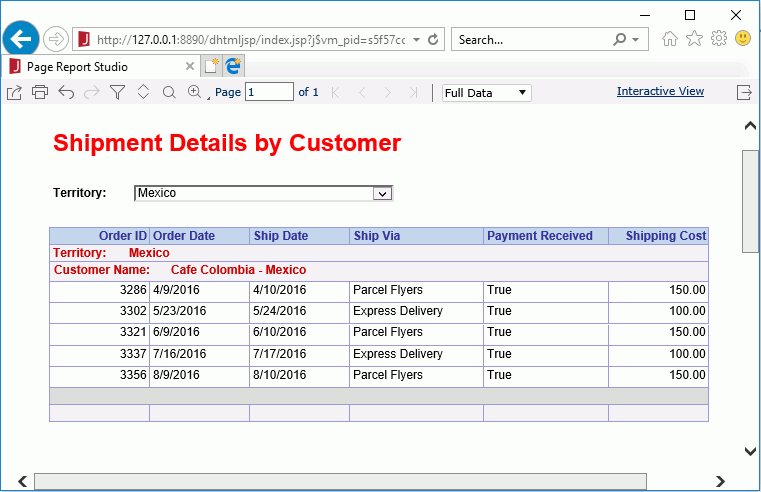The image size is (761, 492).
Task: Refresh the page with the reload icon
Action: coord(433,39)
